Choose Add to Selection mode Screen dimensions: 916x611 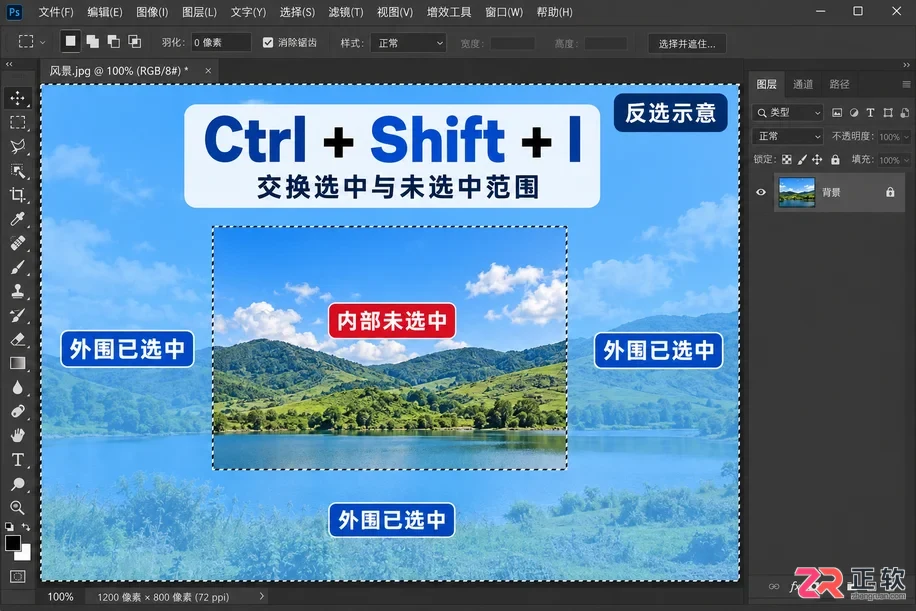[x=92, y=41]
